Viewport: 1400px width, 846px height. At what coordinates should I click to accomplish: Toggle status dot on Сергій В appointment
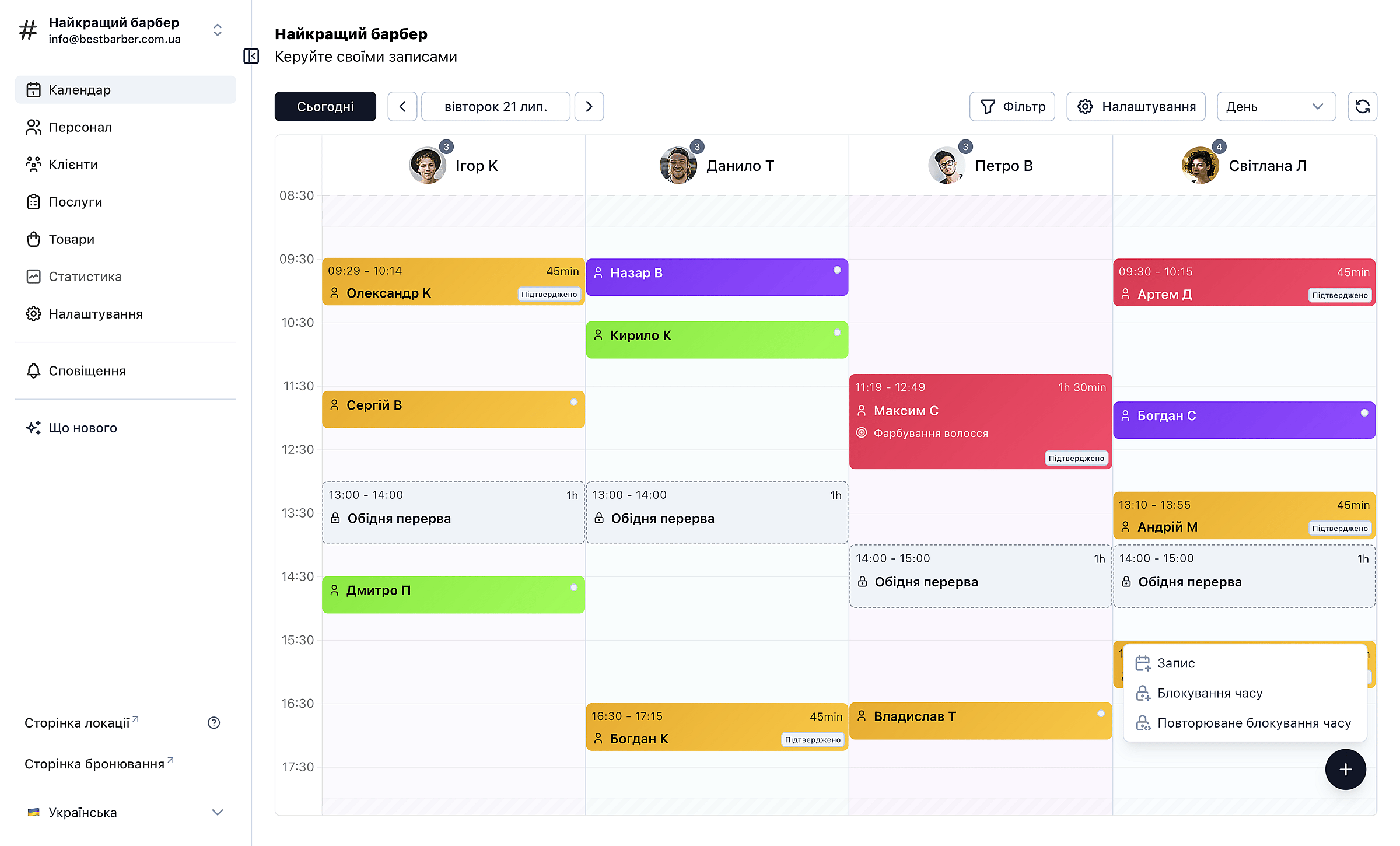[x=574, y=402]
